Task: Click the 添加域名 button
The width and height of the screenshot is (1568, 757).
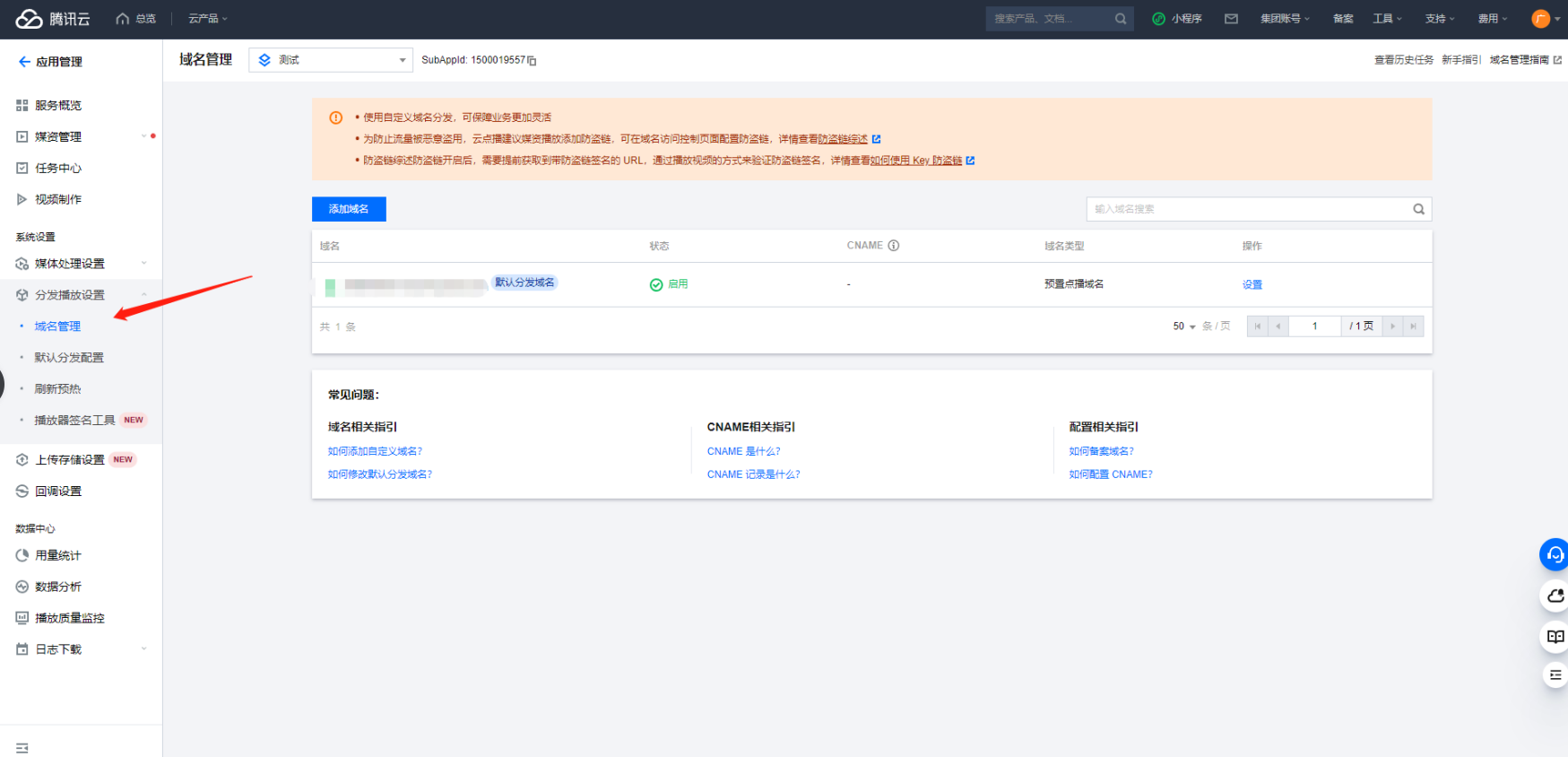Action: [x=349, y=209]
